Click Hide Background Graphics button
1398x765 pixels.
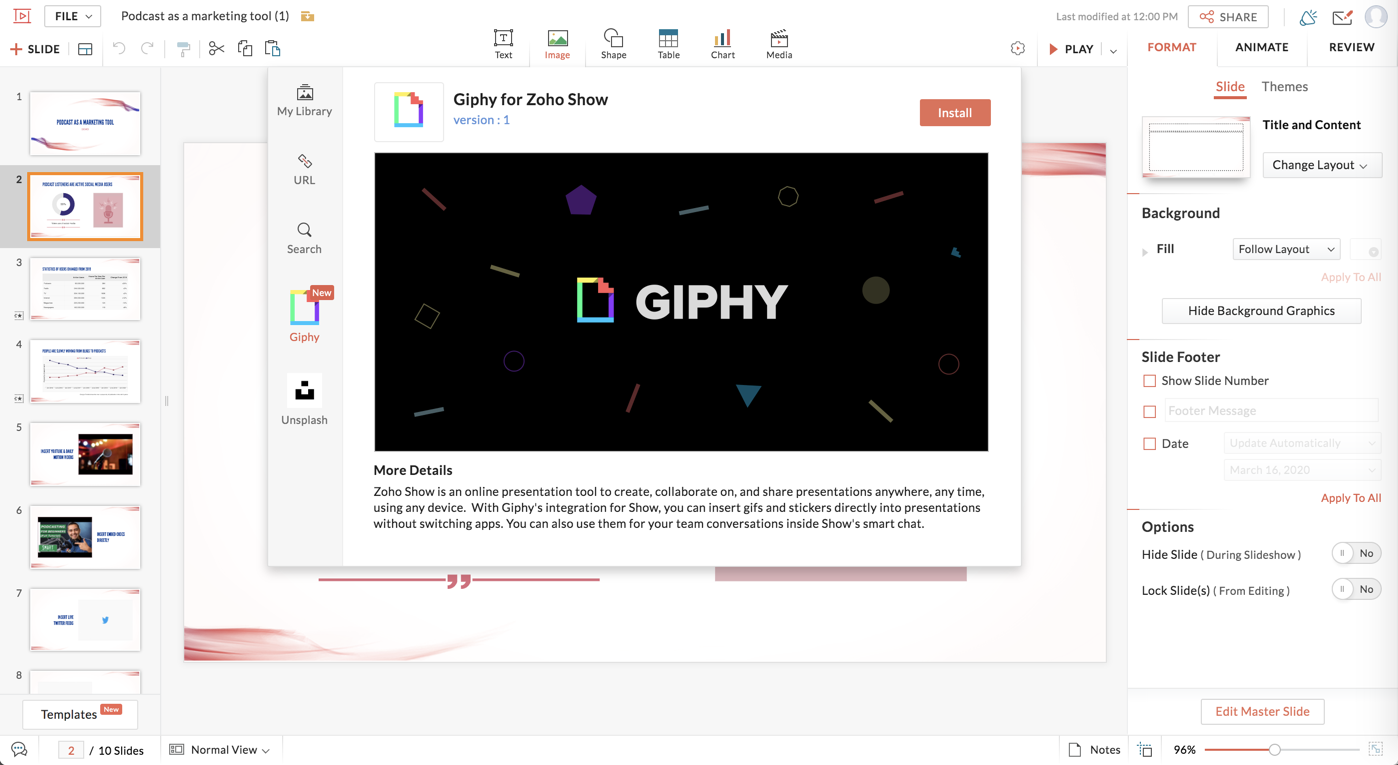1261,311
